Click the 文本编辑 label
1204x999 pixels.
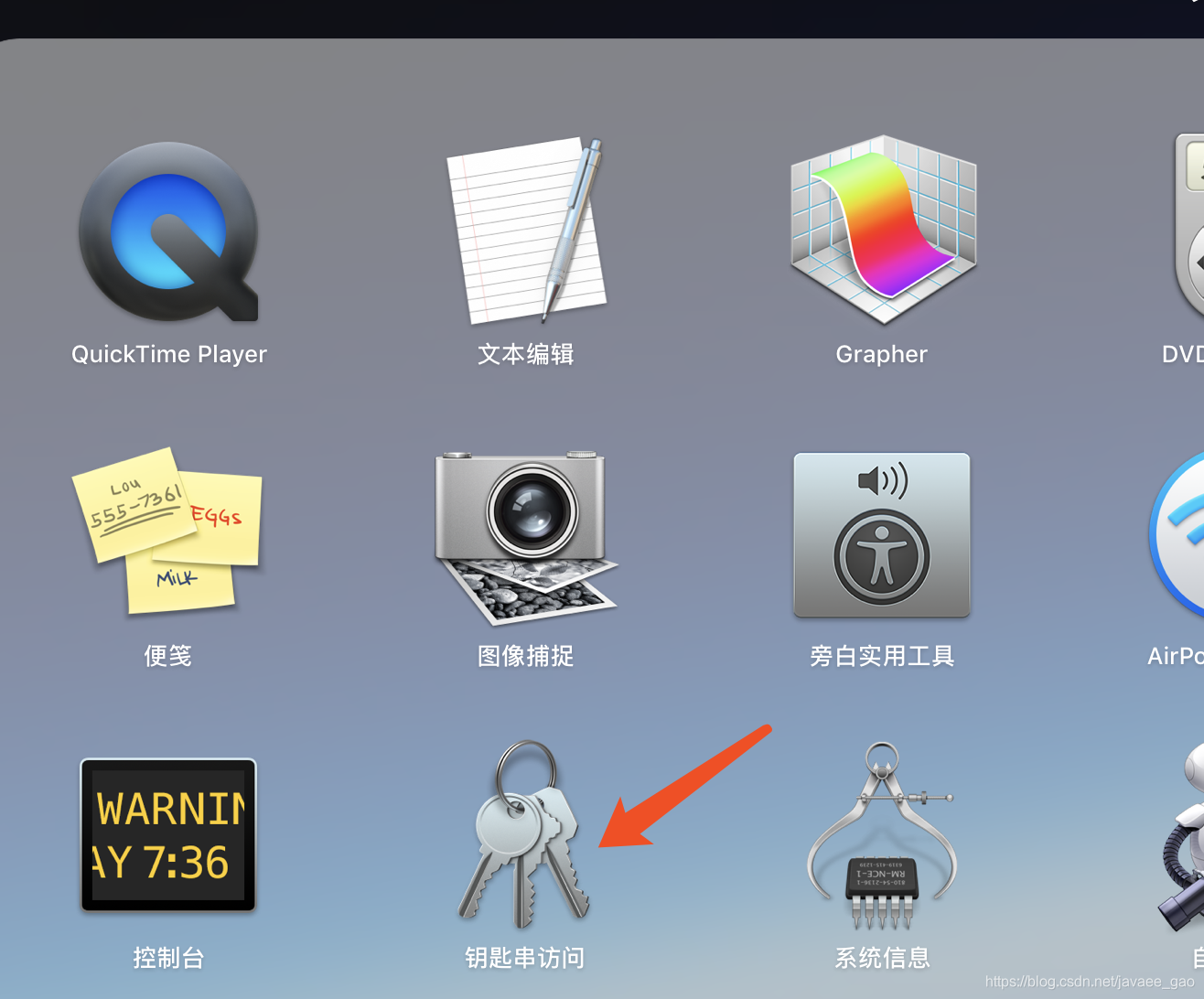(526, 354)
